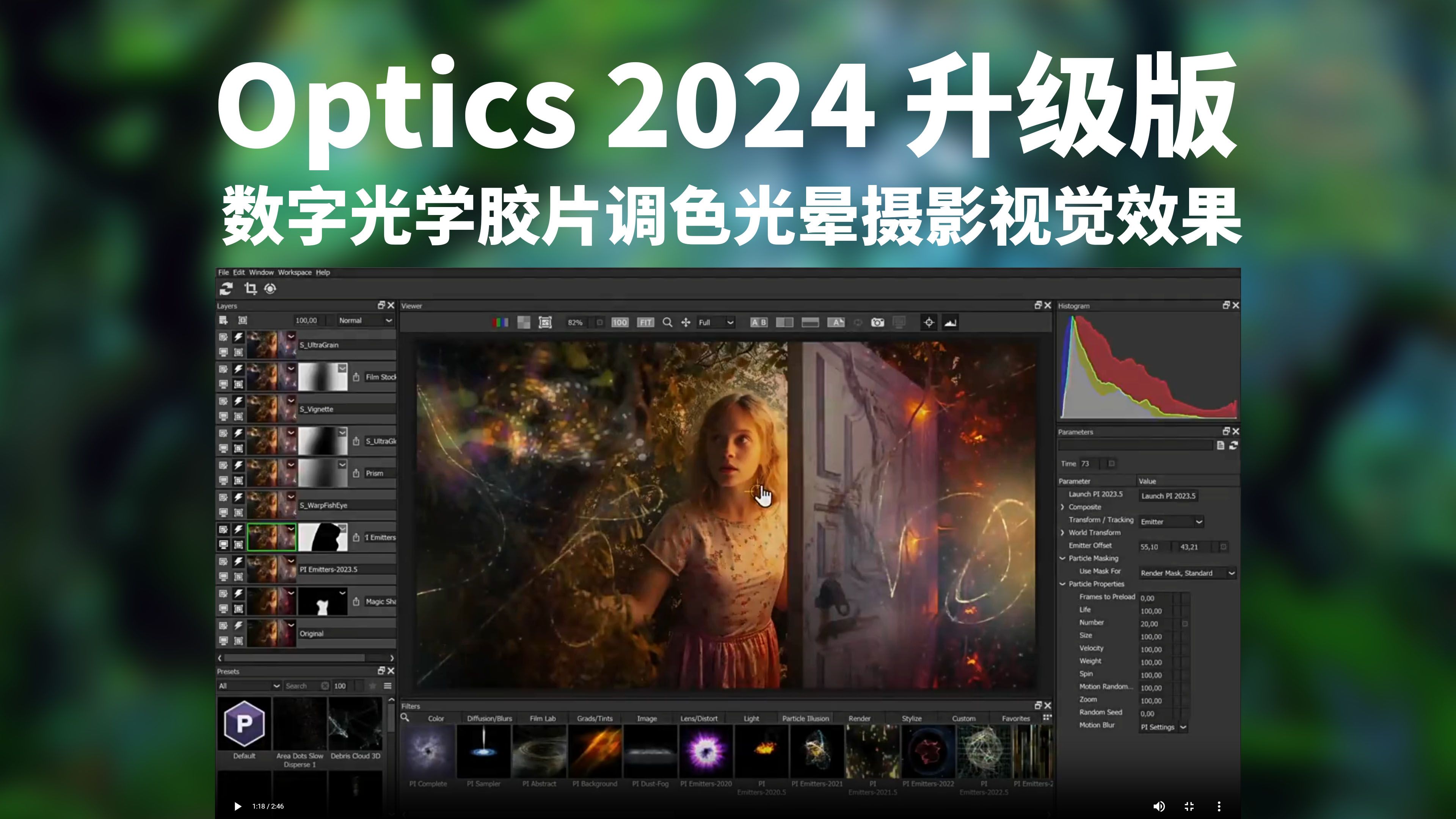
Task: Click the share icon on the Film Stock layer
Action: [356, 377]
